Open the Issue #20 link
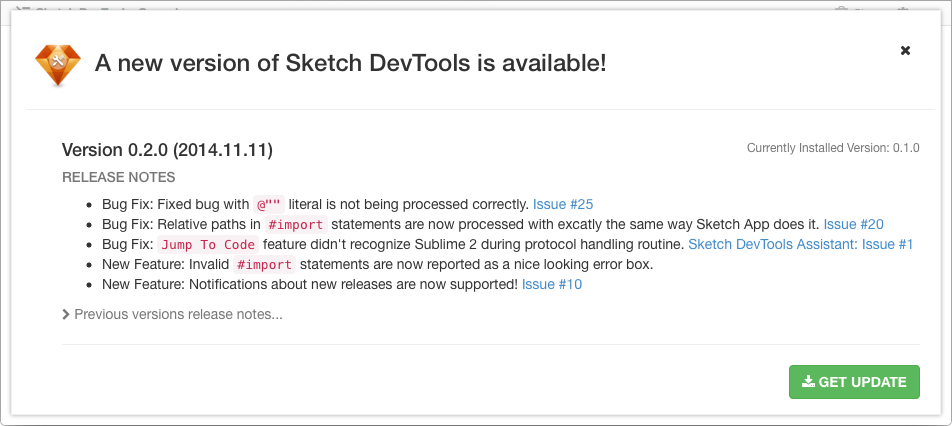Image resolution: width=952 pixels, height=426 pixels. click(854, 224)
